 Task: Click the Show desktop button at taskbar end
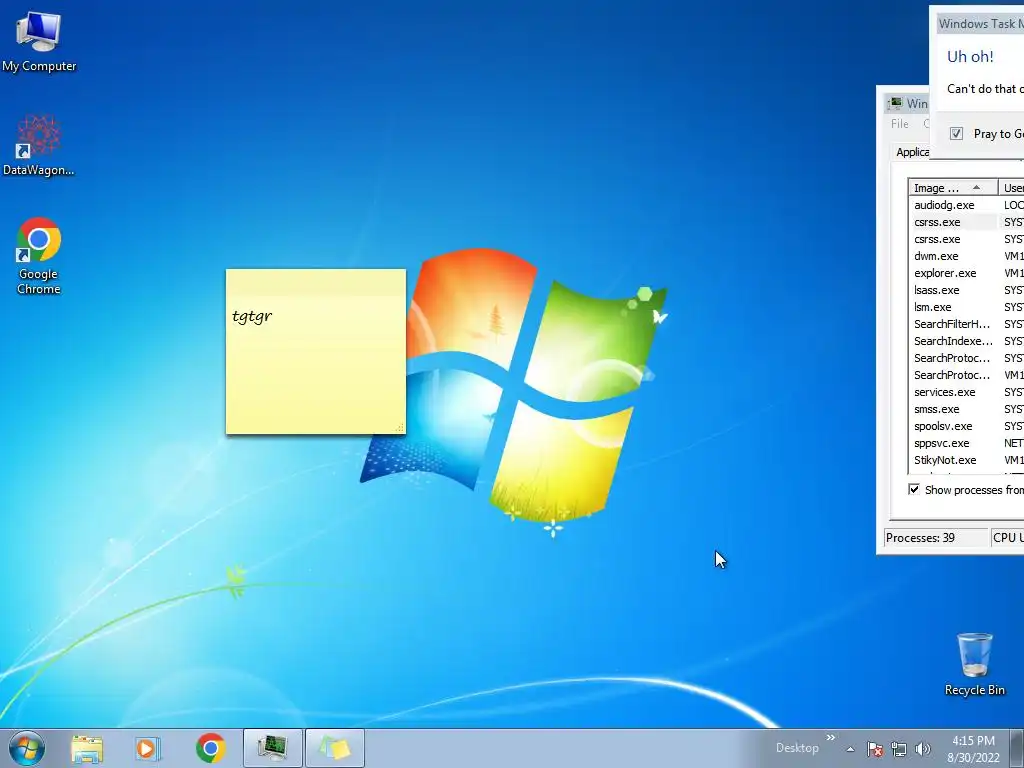[x=1017, y=748]
